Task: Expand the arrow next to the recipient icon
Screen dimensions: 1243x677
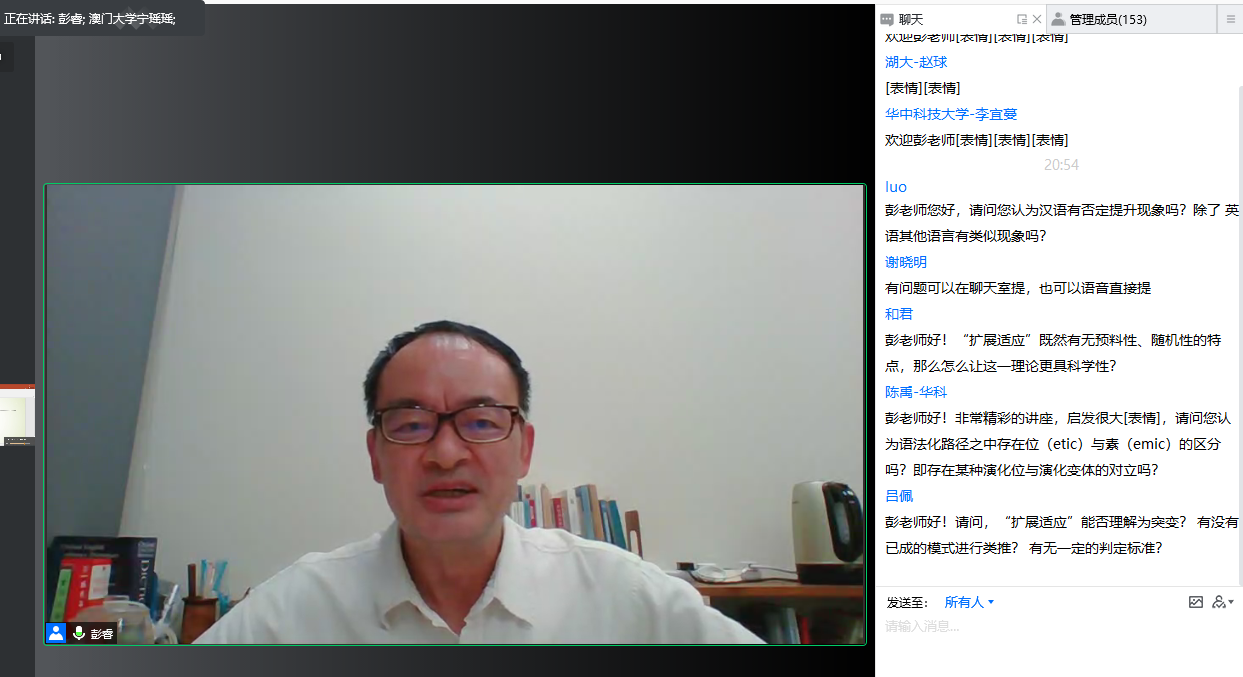Action: click(1231, 602)
